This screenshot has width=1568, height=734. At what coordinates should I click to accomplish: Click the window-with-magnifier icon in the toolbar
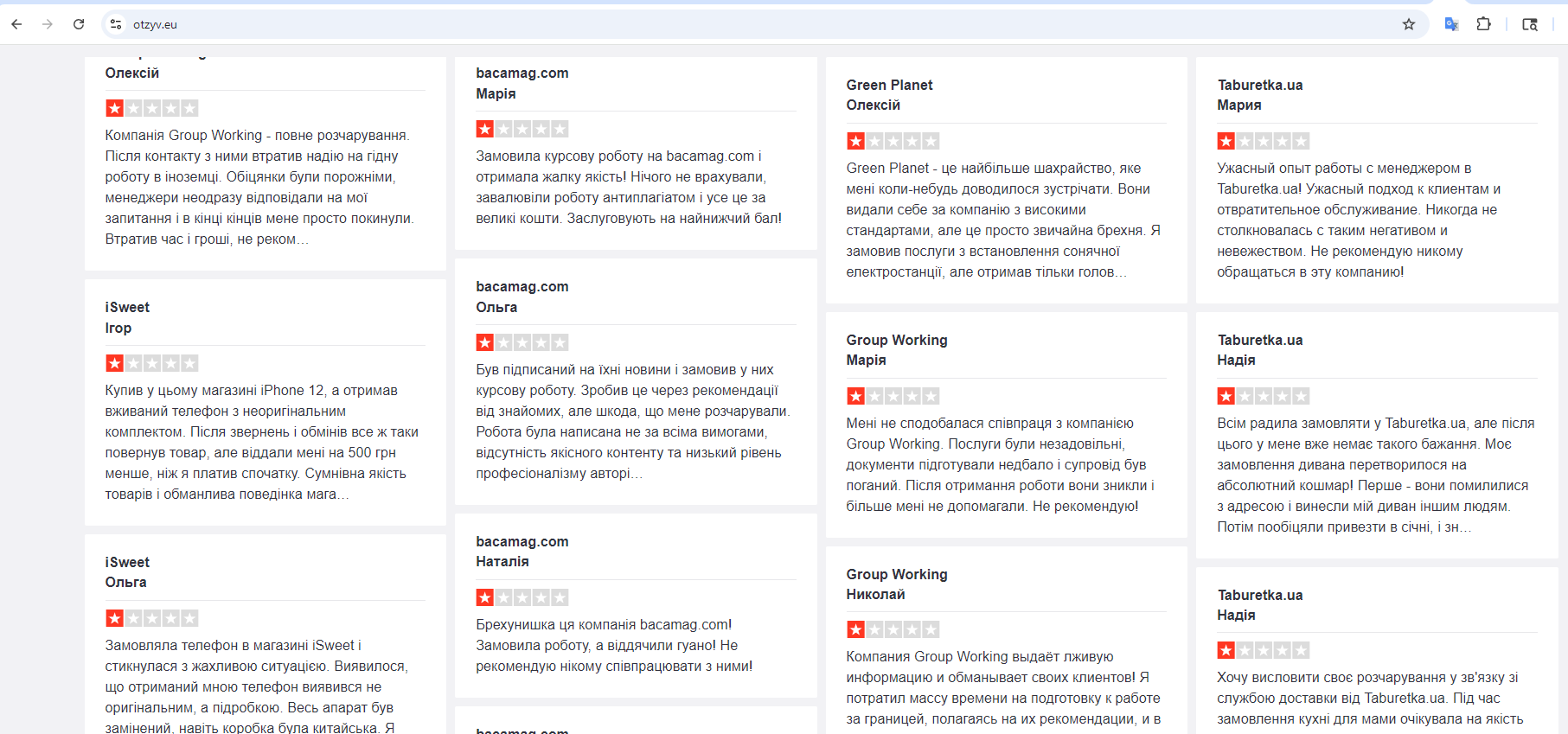(x=1530, y=24)
